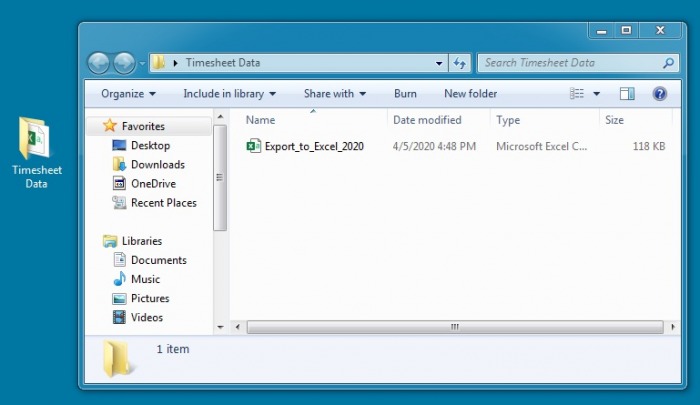Click the folder icon in the details pane
Screen dimensions: 700x405
(117, 359)
